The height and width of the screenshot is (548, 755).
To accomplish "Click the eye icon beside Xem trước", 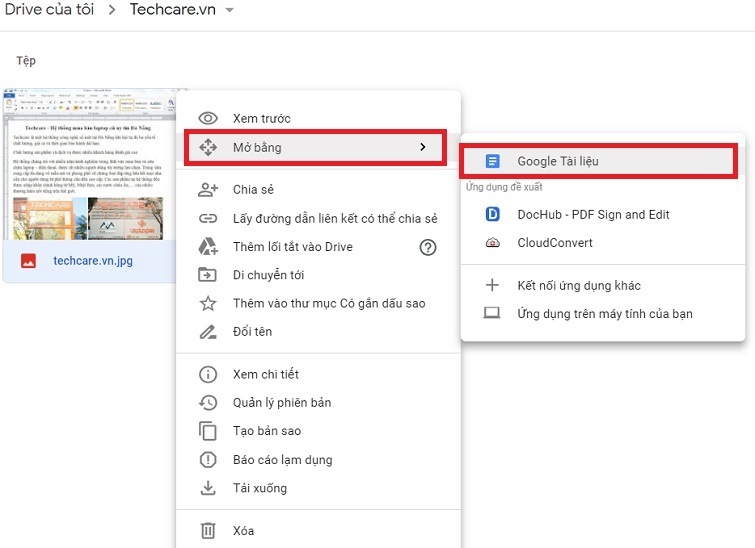I will pyautogui.click(x=208, y=119).
